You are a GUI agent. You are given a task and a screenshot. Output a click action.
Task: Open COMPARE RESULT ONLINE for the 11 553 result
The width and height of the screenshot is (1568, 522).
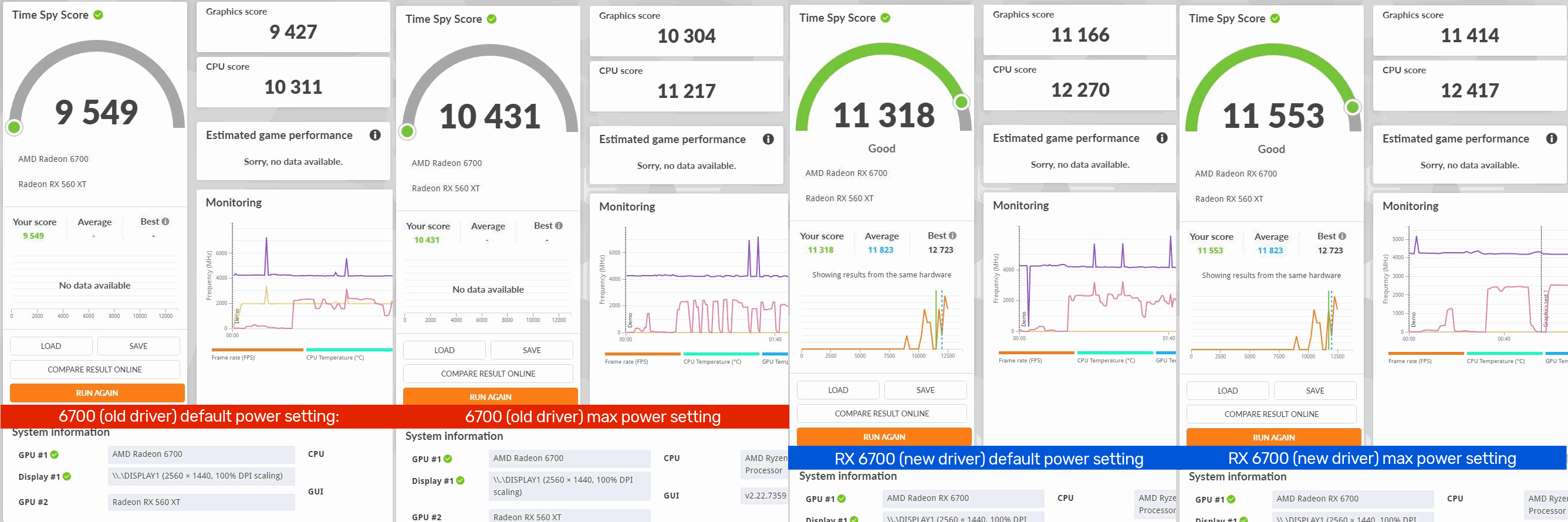(1272, 414)
